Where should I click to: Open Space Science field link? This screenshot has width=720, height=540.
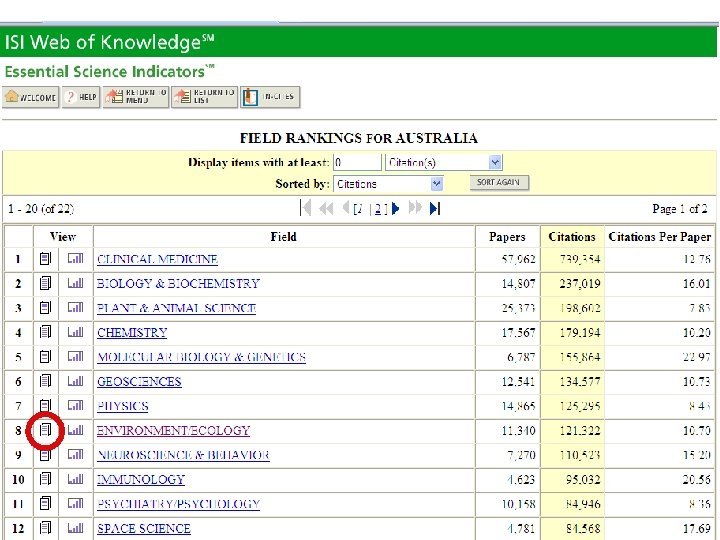point(144,529)
